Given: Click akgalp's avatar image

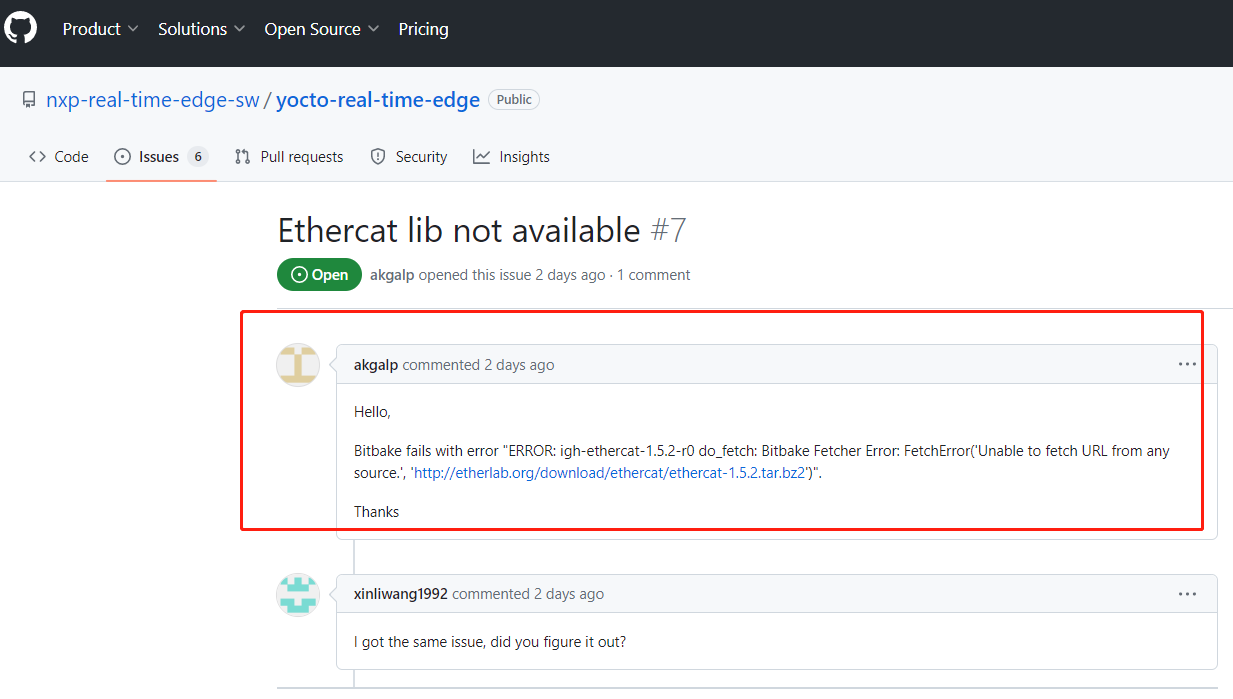Looking at the screenshot, I should click(x=298, y=365).
